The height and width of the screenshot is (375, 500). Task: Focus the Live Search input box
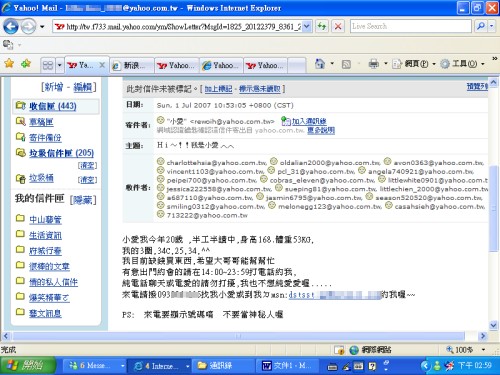[411, 26]
